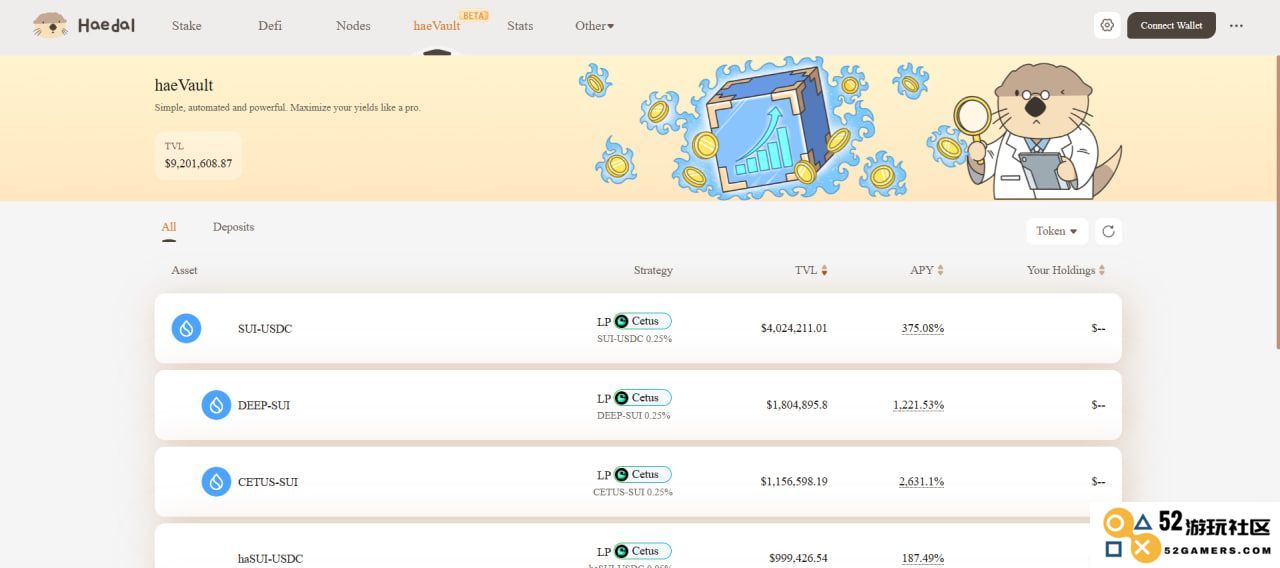Refresh the vault list with reload icon
Screen dimensions: 1280x568
pos(1108,231)
